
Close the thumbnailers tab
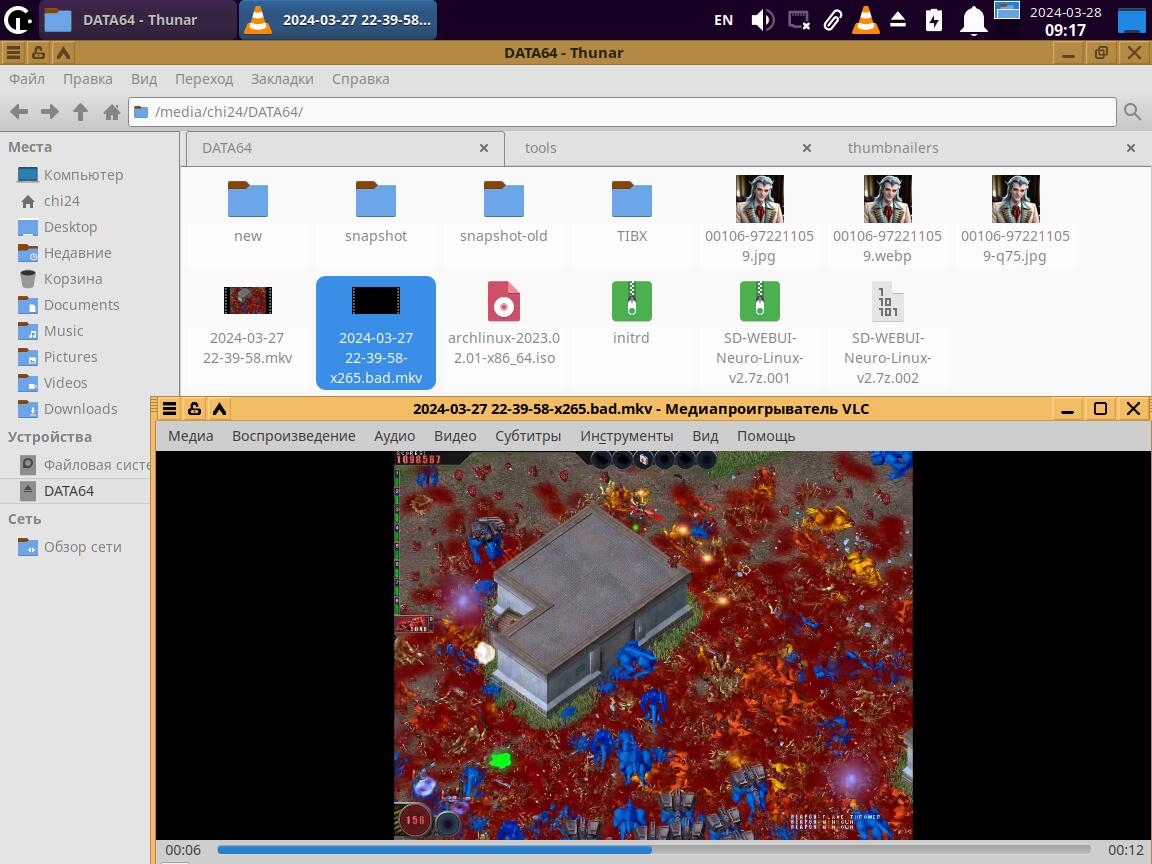pos(1131,148)
